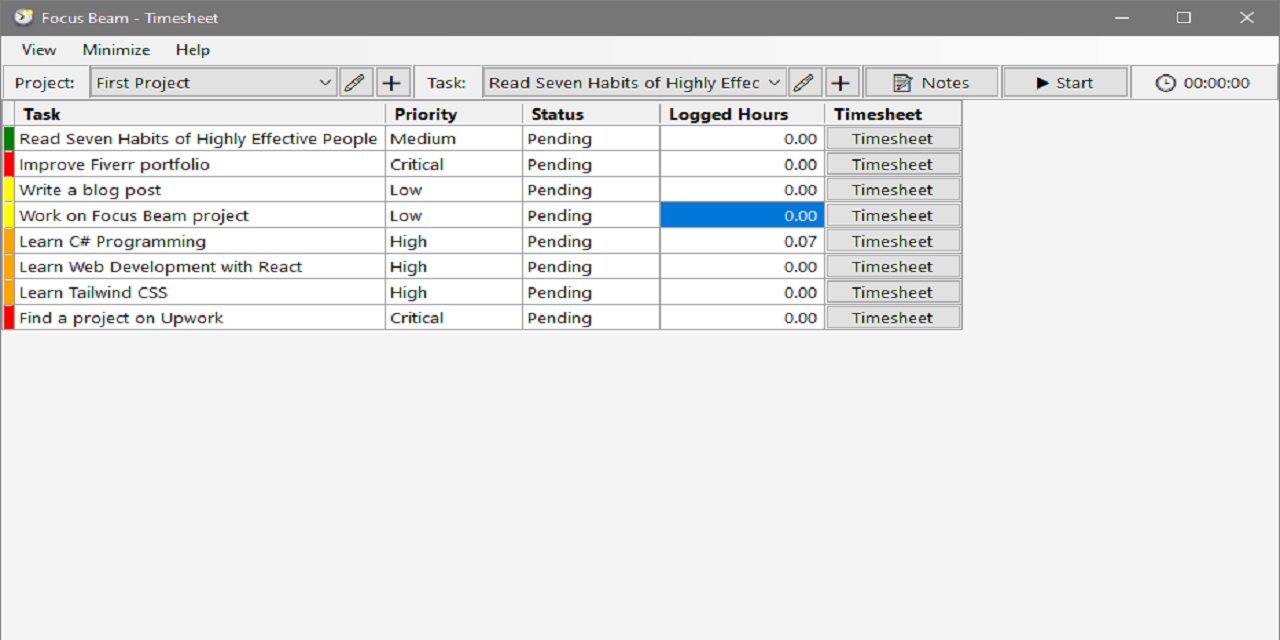
Task: Click High priority of Learn C# Programming
Action: point(454,241)
